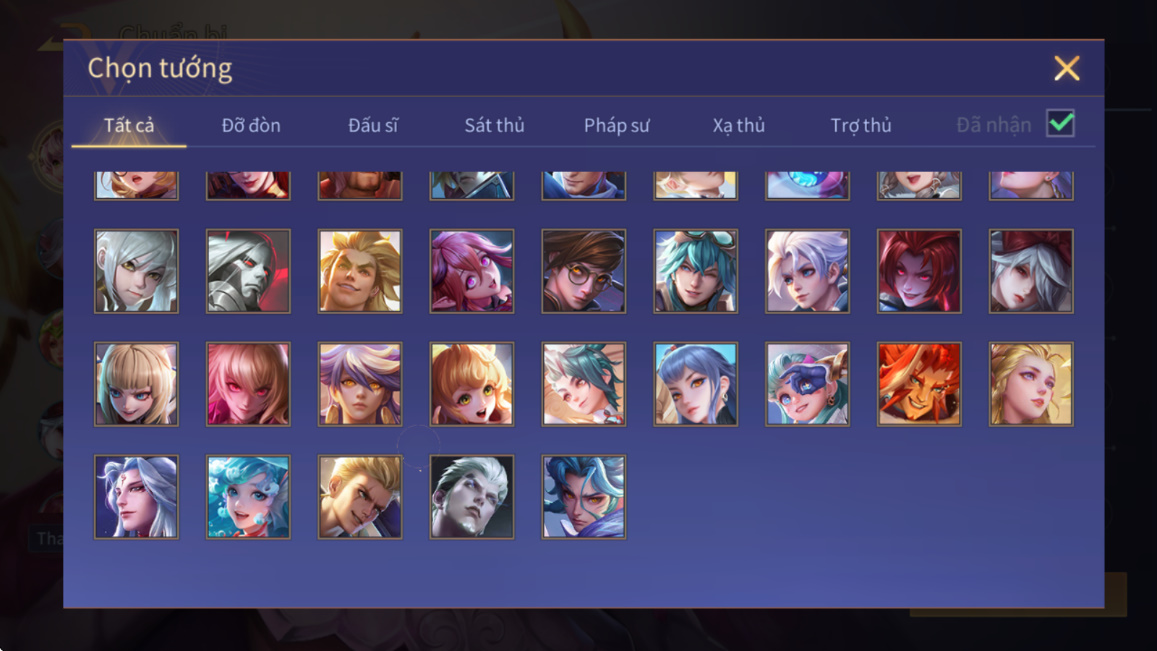The width and height of the screenshot is (1157, 651).
Task: Toggle the Đã nhận checkbox
Action: pos(1060,123)
